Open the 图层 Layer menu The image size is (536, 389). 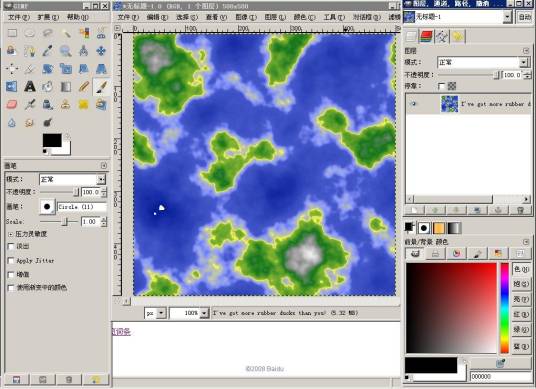pyautogui.click(x=275, y=17)
